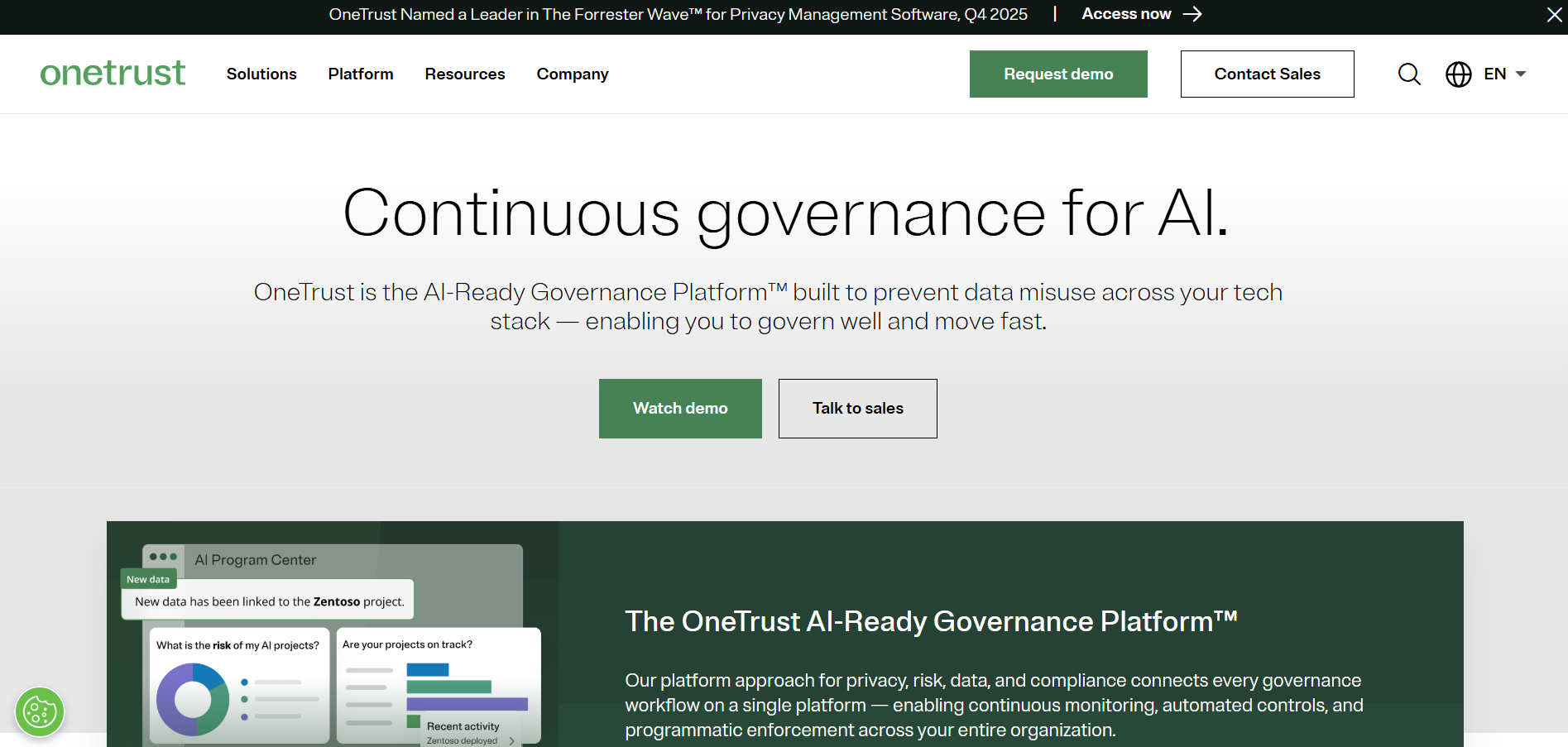Click the Watch demo button
1568x747 pixels.
tap(680, 409)
